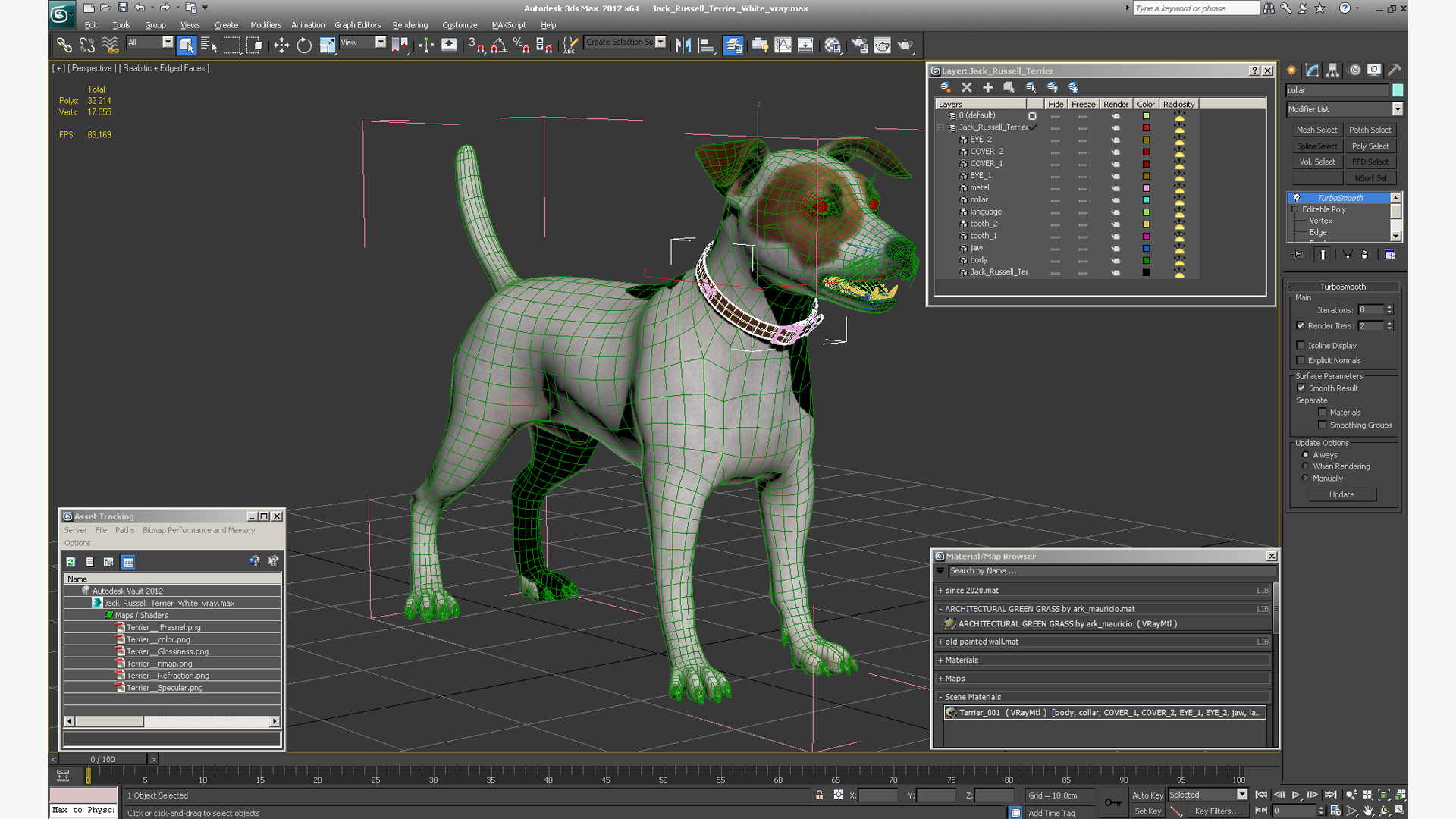Select the Rotate tool icon
The image size is (1456, 819).
coord(304,45)
